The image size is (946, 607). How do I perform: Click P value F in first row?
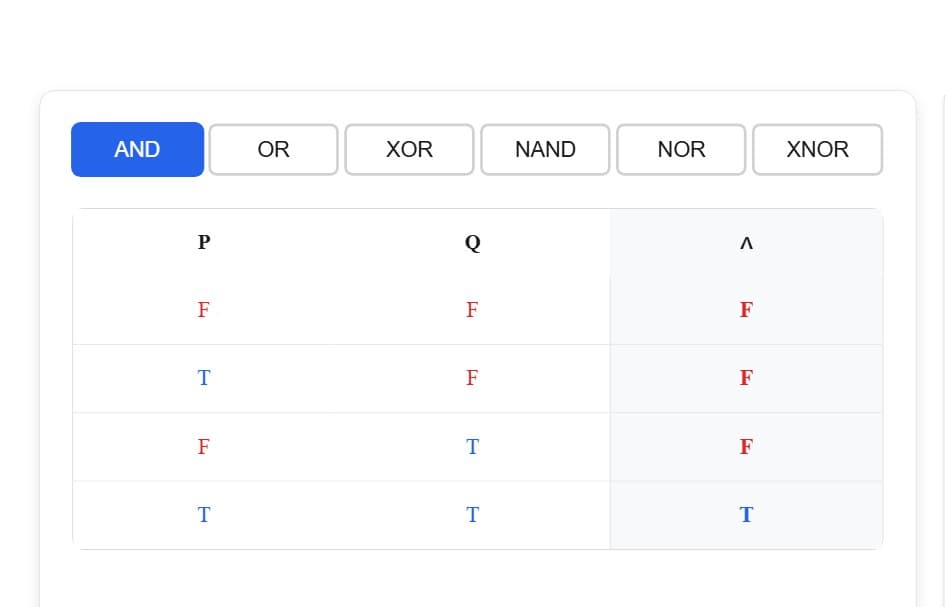pyautogui.click(x=204, y=310)
